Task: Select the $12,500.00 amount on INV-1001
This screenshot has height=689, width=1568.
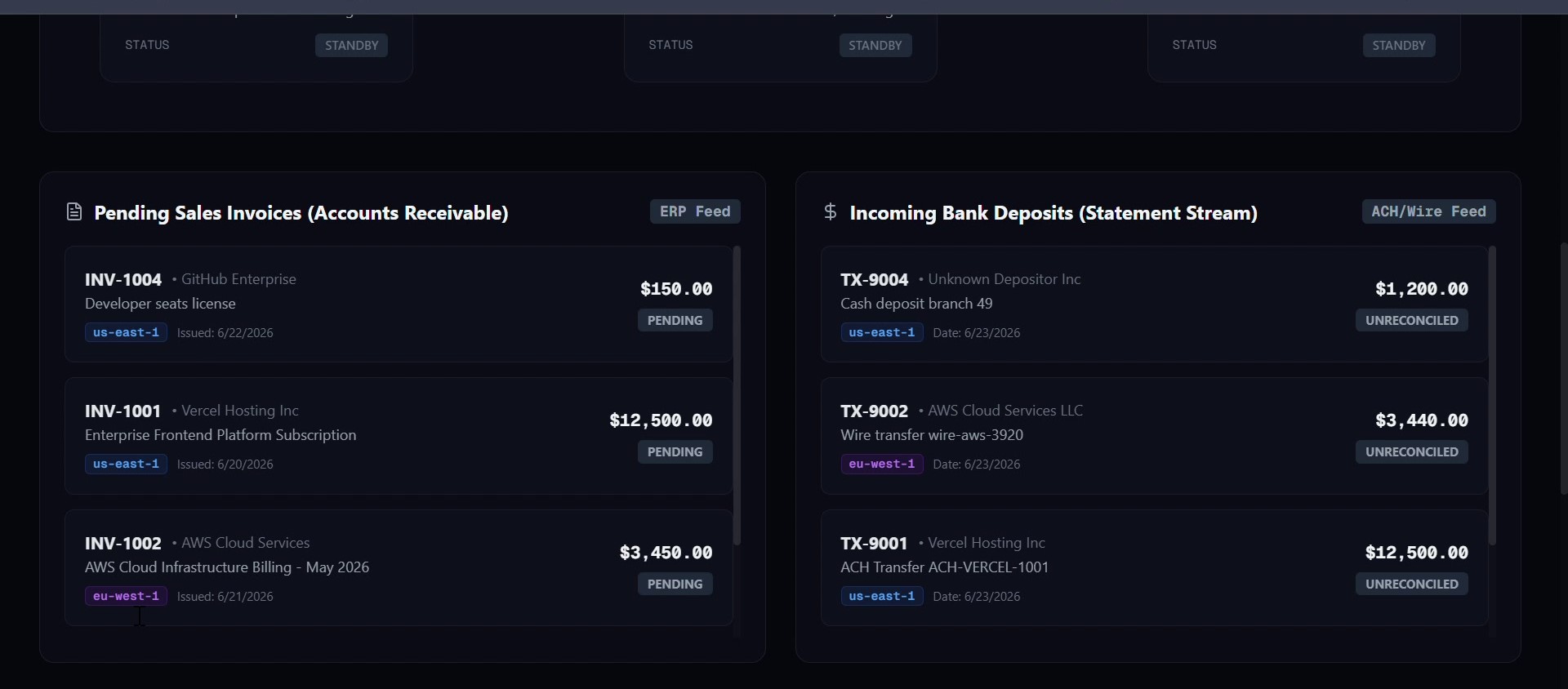Action: click(661, 420)
